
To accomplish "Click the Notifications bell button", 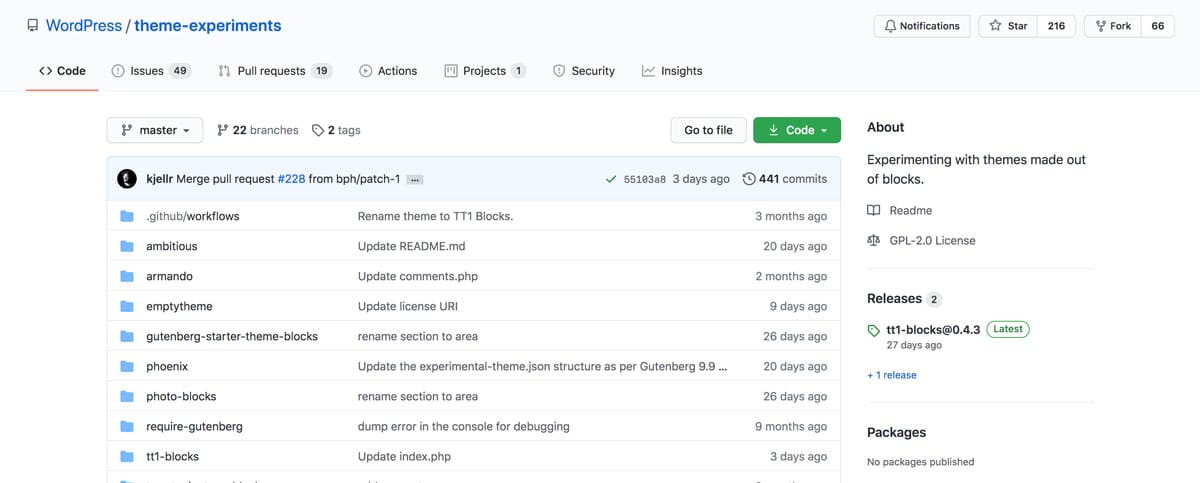I will [922, 26].
